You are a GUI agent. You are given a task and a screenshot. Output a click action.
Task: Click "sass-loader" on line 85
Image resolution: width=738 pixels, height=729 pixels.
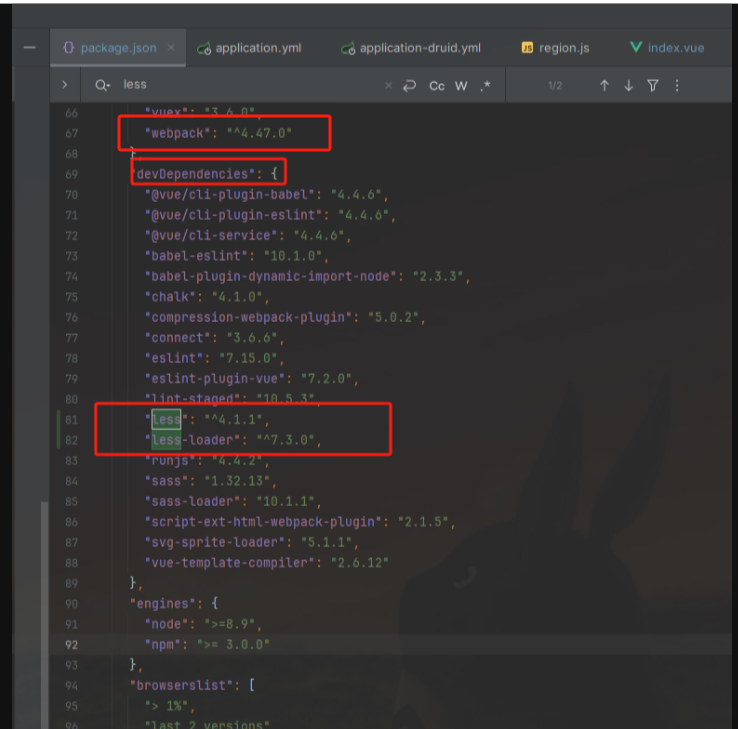tap(193, 502)
